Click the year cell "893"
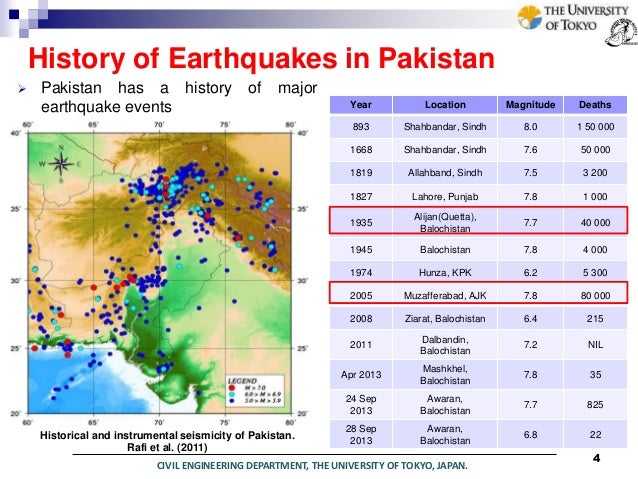 point(361,127)
